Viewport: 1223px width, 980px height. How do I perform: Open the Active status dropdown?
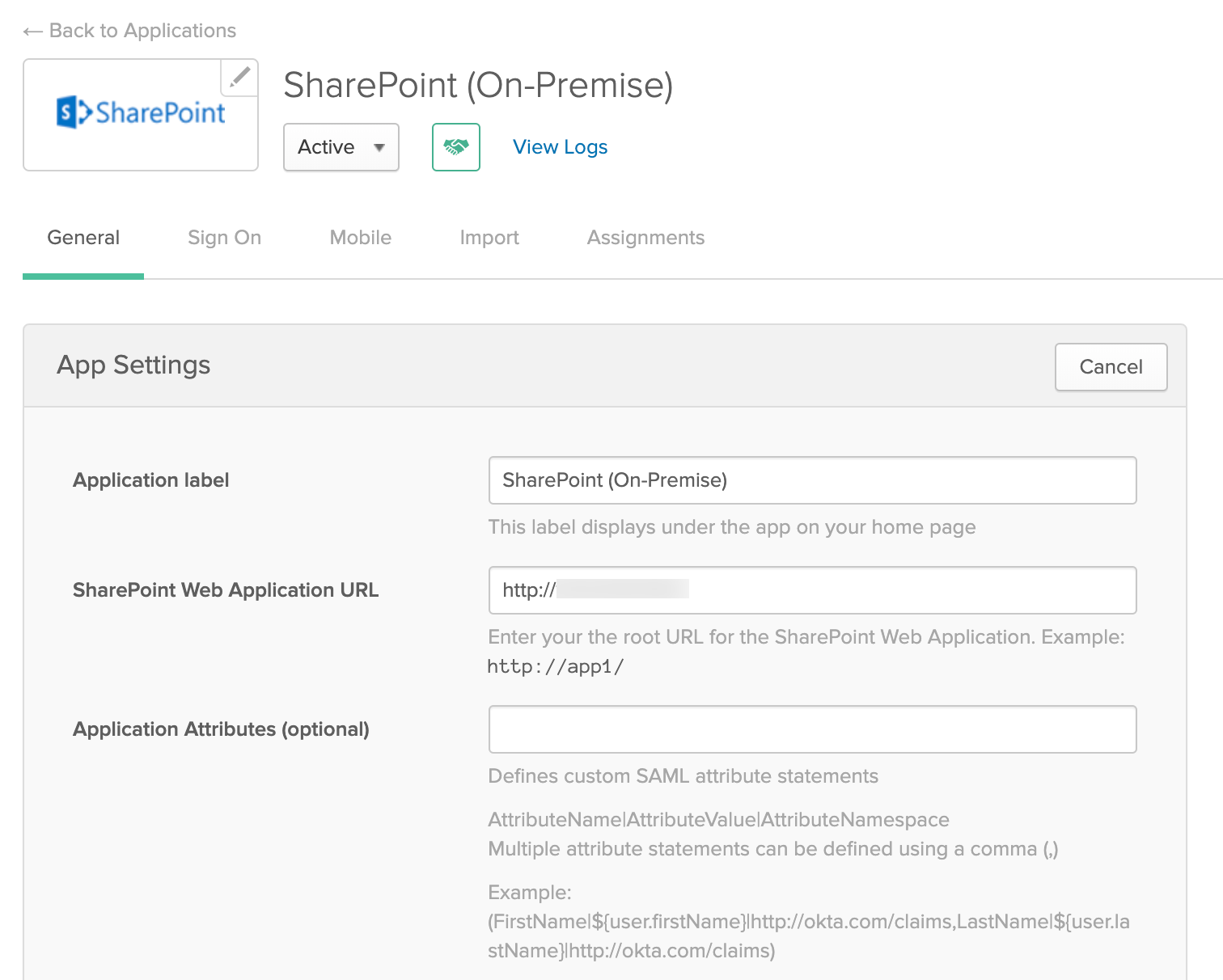pyautogui.click(x=341, y=147)
